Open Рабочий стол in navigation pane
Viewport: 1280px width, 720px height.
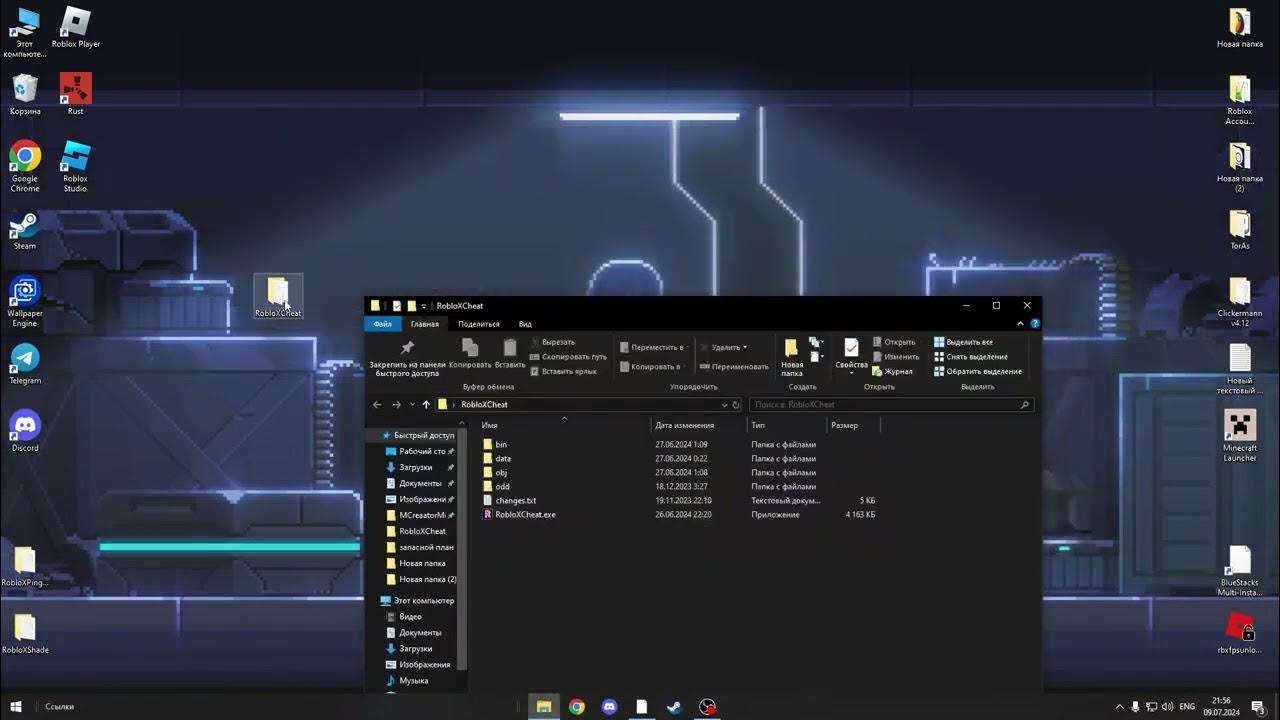[422, 451]
